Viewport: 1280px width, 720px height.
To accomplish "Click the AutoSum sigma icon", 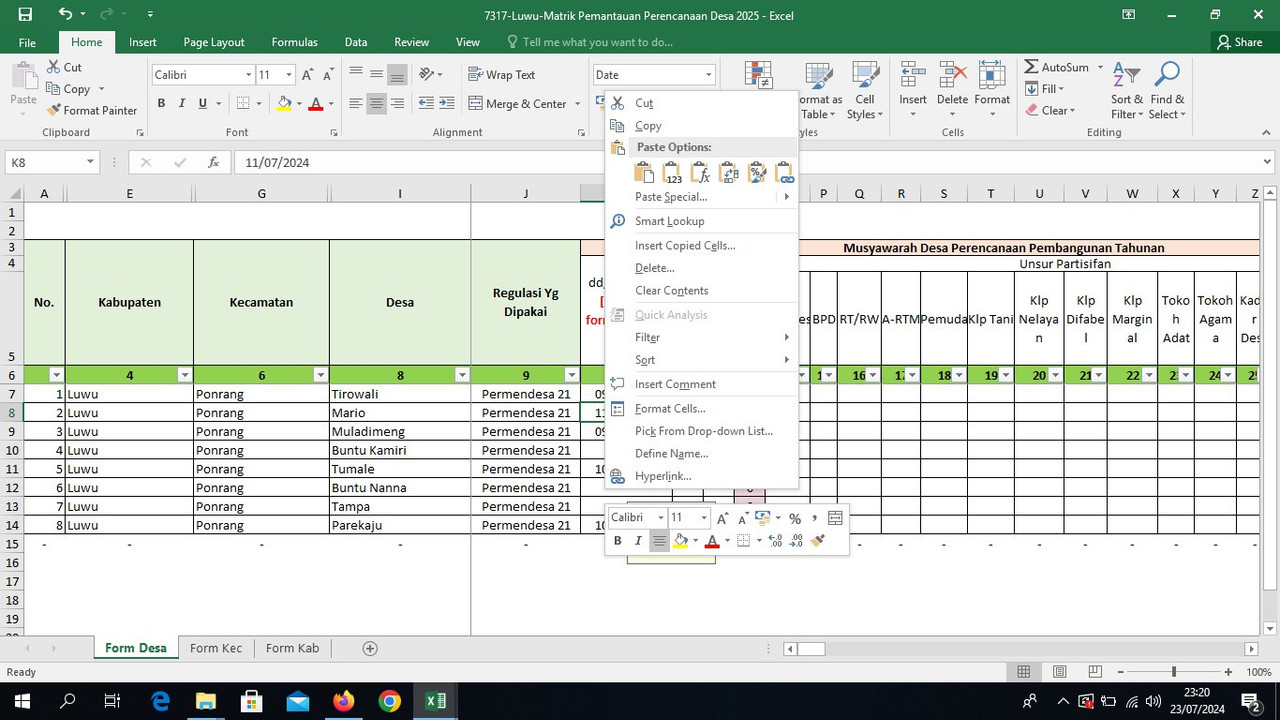I will (x=1031, y=67).
